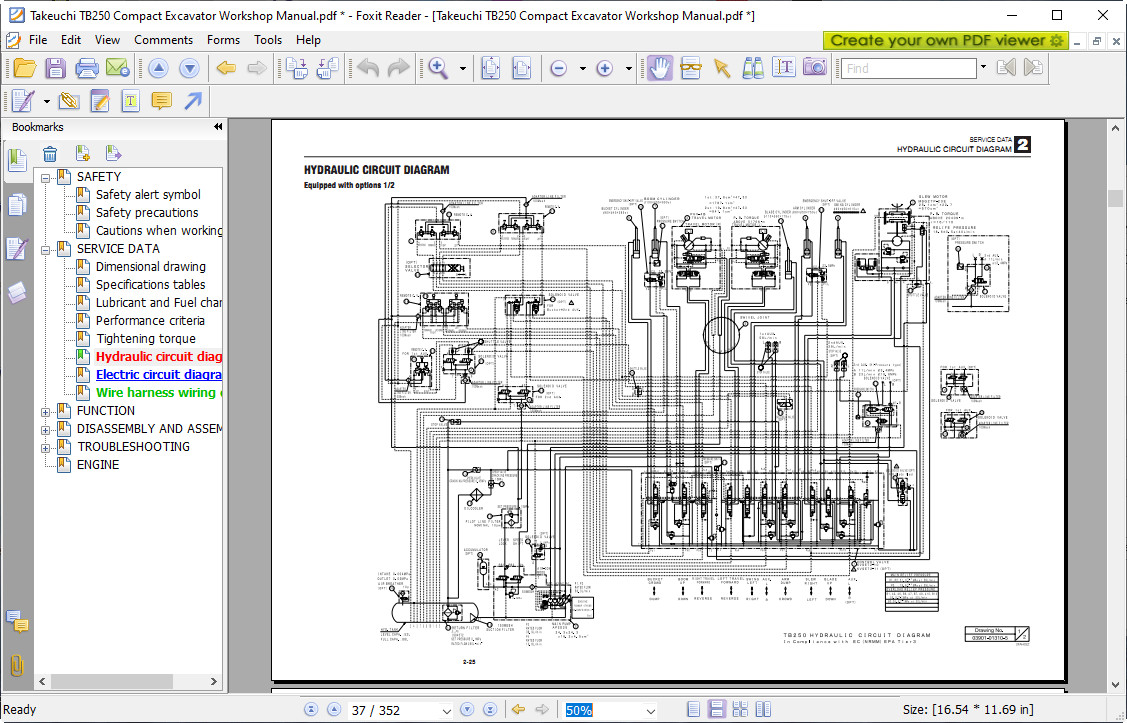
Task: Delete bookmark using trash icon
Action: (50, 154)
